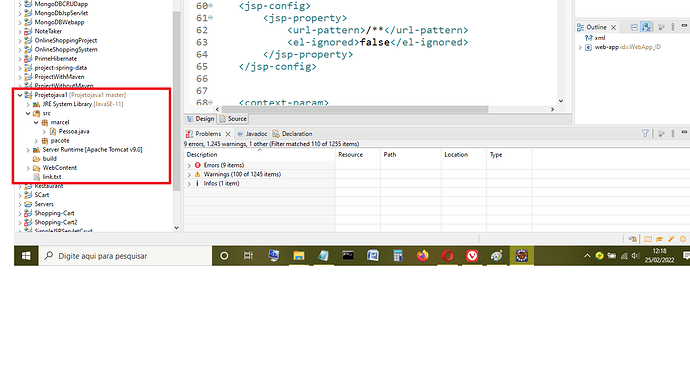
Task: Click the Windows search box
Action: click(125, 256)
